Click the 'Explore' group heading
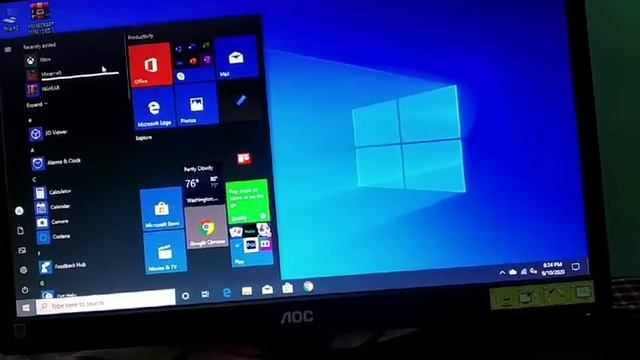 [x=144, y=138]
